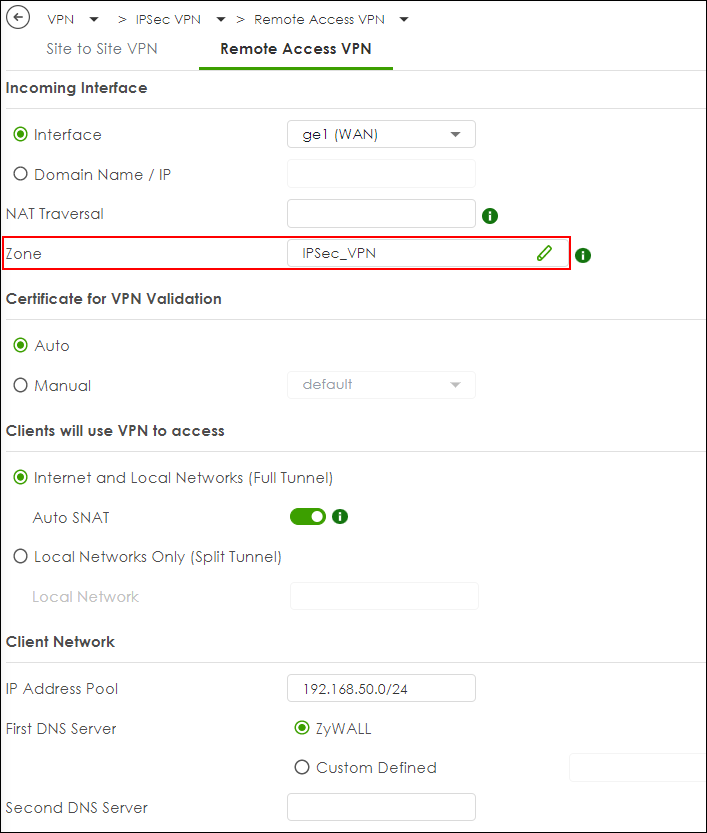Viewport: 707px width, 833px height.
Task: Click the info icon beside Zone field
Action: 583,256
